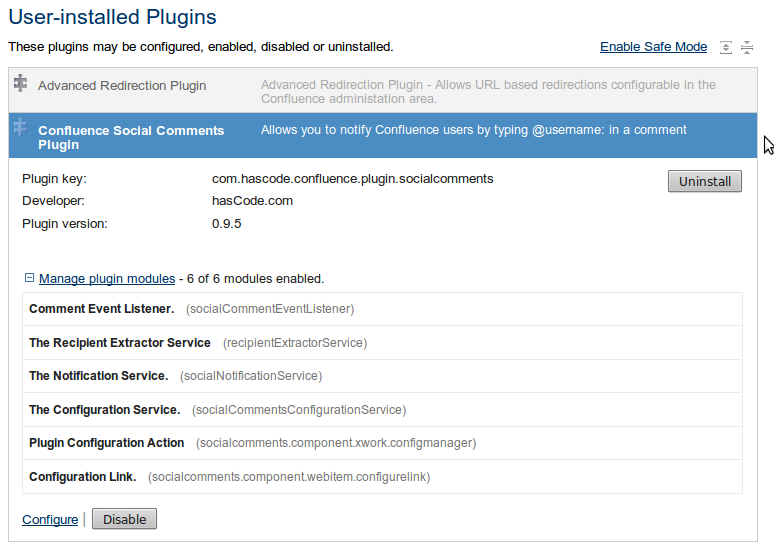This screenshot has width=774, height=557.
Task: Click the Advanced Redirection Plugin description text
Action: pyautogui.click(x=488, y=92)
